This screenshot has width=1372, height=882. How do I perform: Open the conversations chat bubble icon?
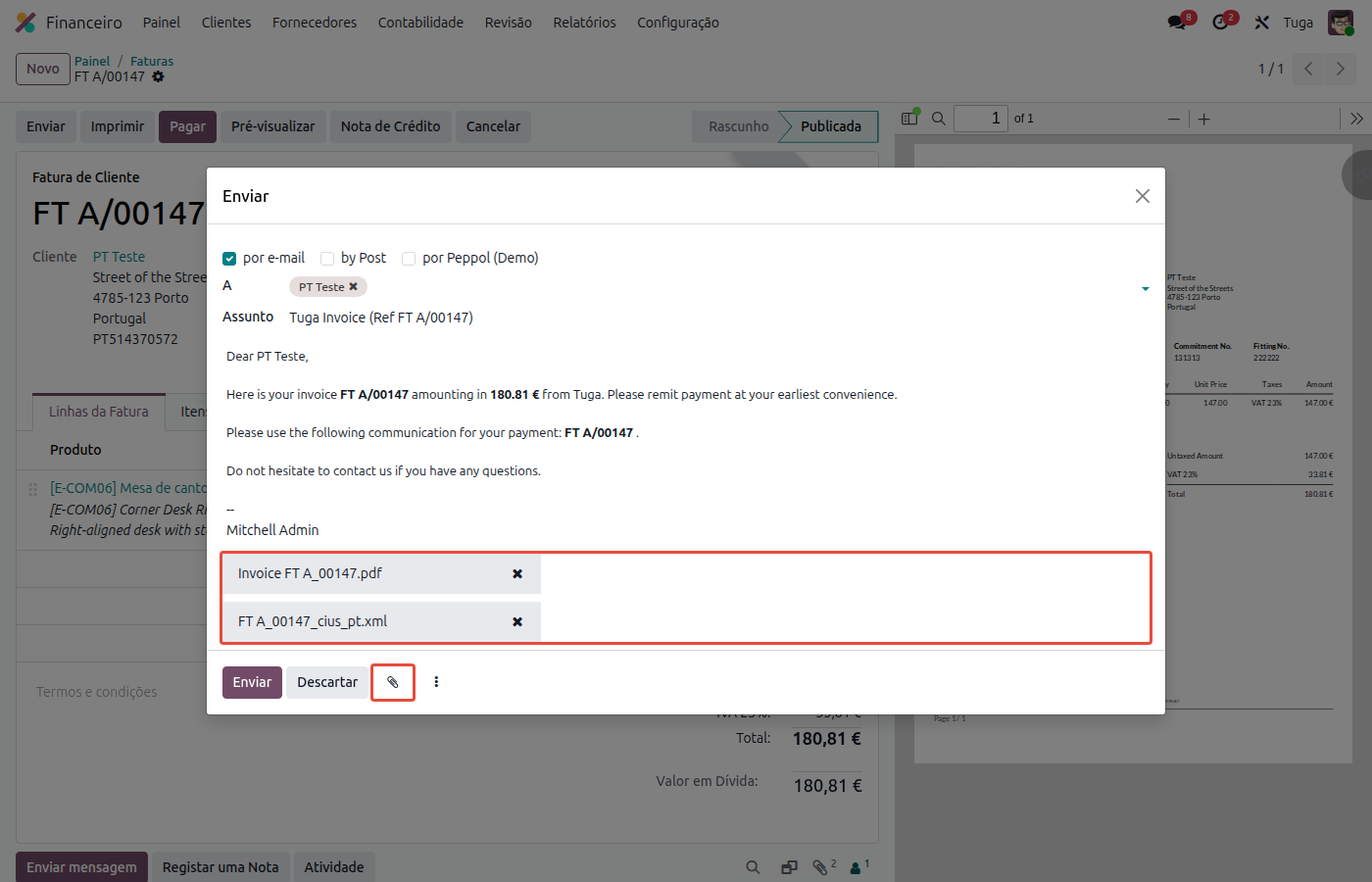1177,23
